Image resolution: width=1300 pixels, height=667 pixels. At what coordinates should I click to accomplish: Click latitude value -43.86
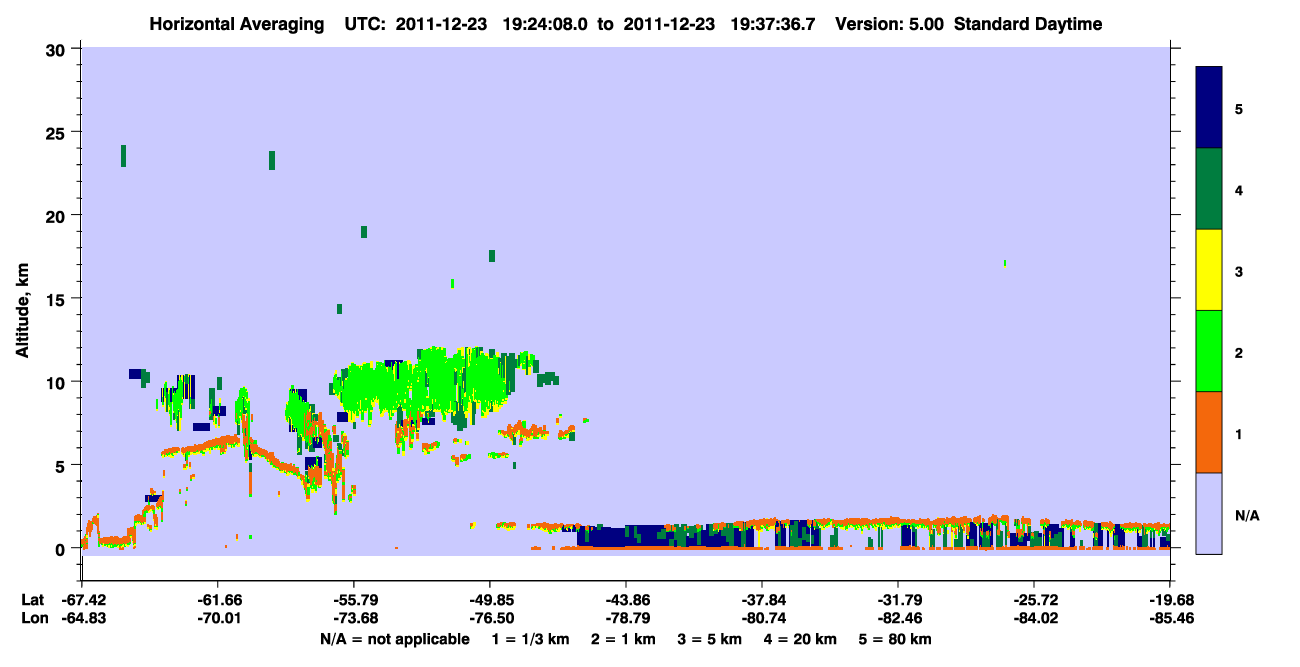coord(626,600)
